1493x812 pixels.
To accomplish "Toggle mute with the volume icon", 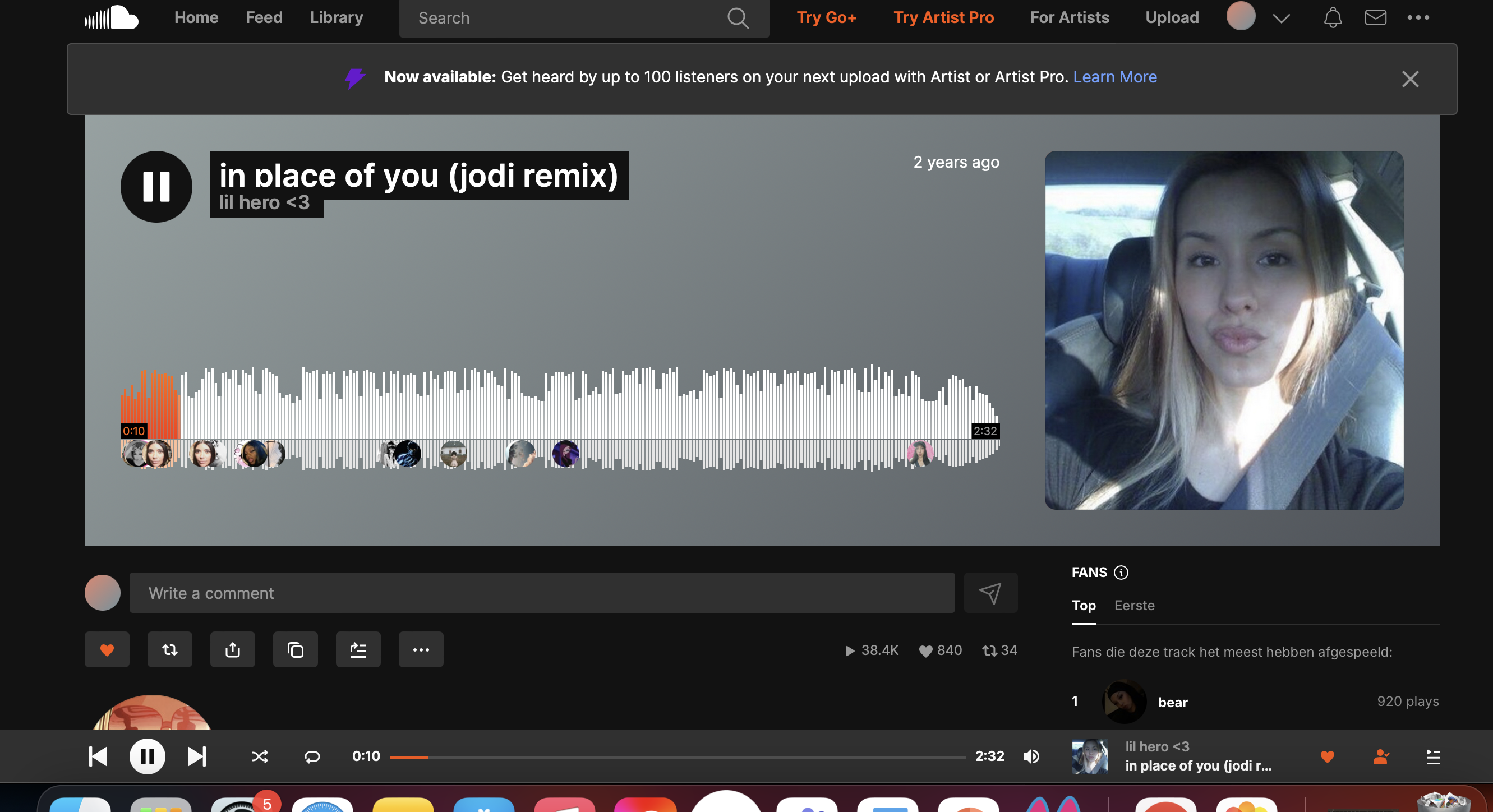I will pos(1031,756).
